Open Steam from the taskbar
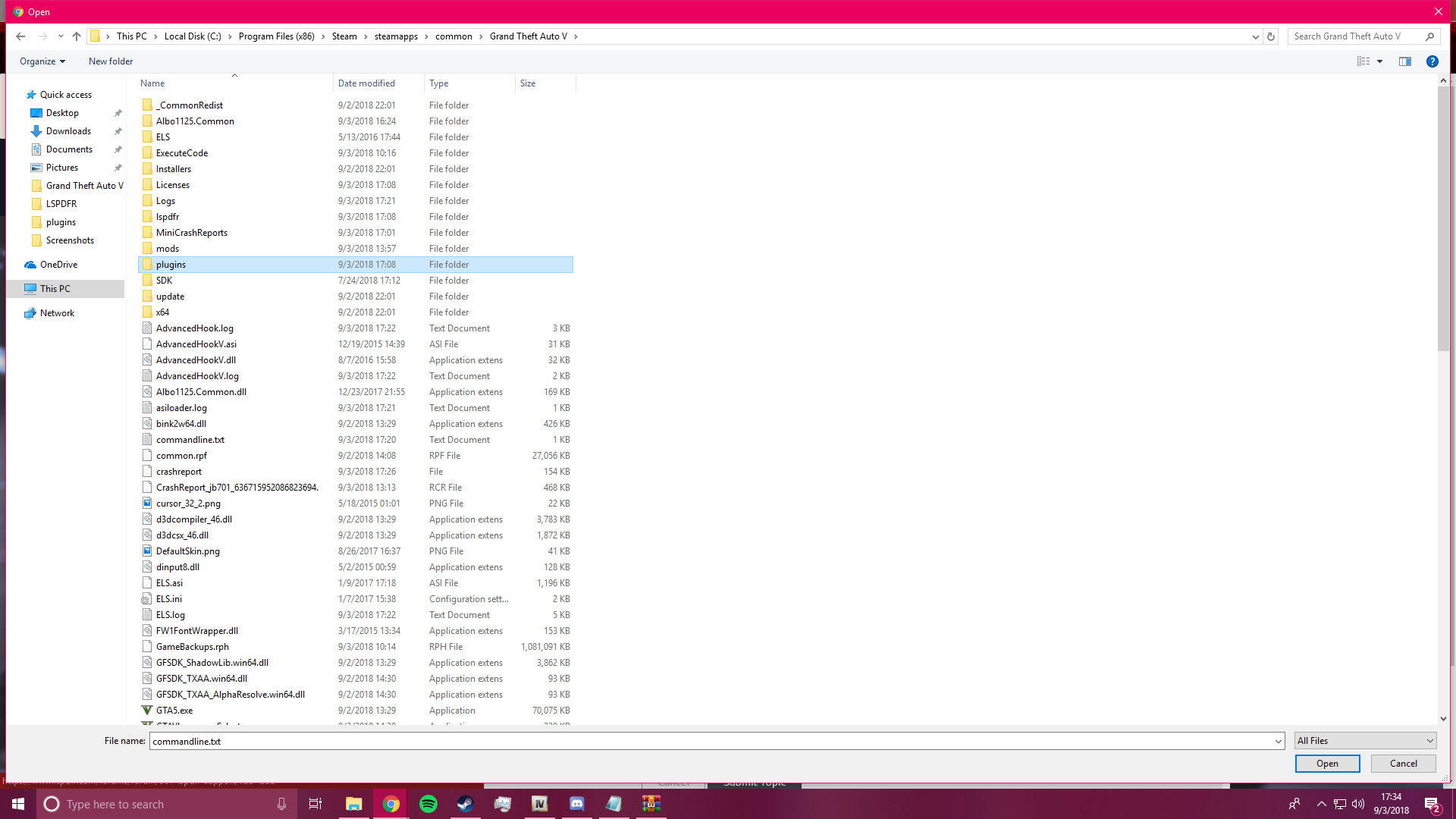 tap(465, 804)
